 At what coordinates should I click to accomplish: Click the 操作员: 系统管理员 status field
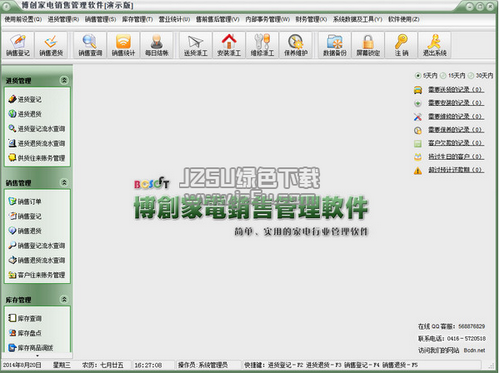tap(203, 365)
